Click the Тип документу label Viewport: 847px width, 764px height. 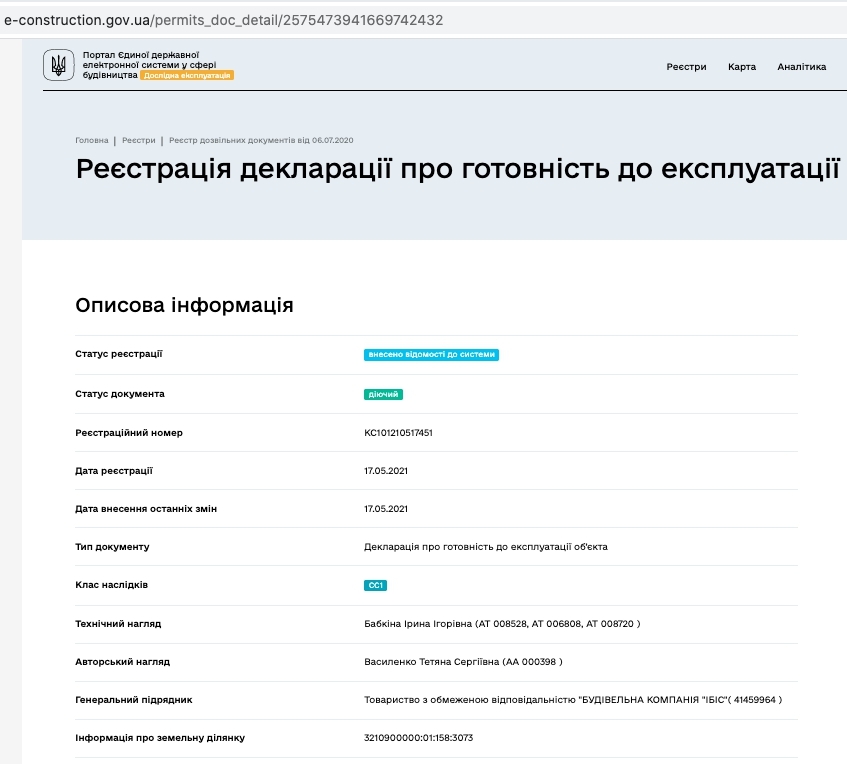[112, 547]
